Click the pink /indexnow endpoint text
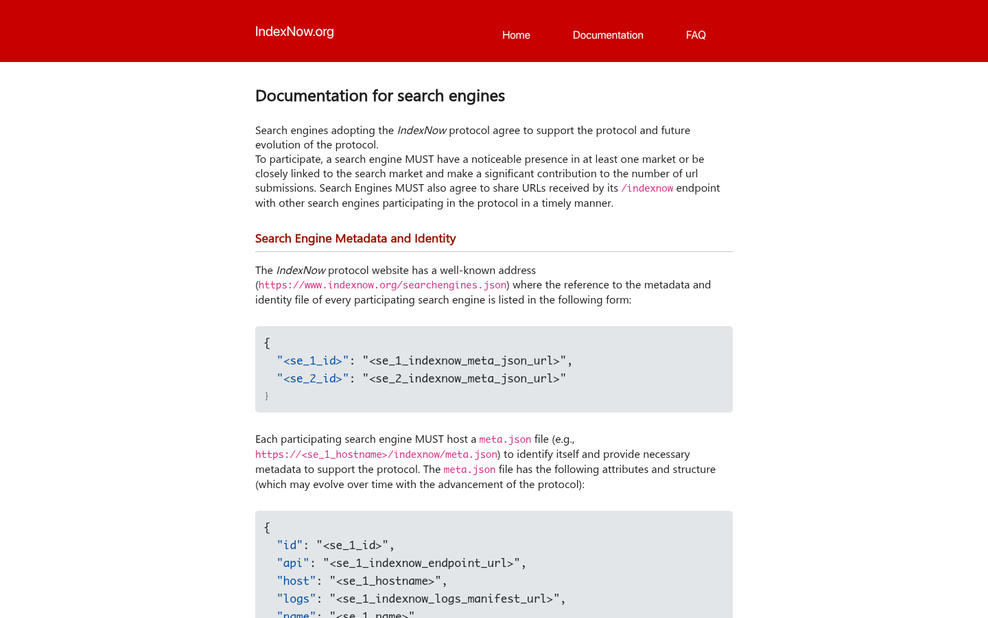Image resolution: width=988 pixels, height=618 pixels. point(647,188)
